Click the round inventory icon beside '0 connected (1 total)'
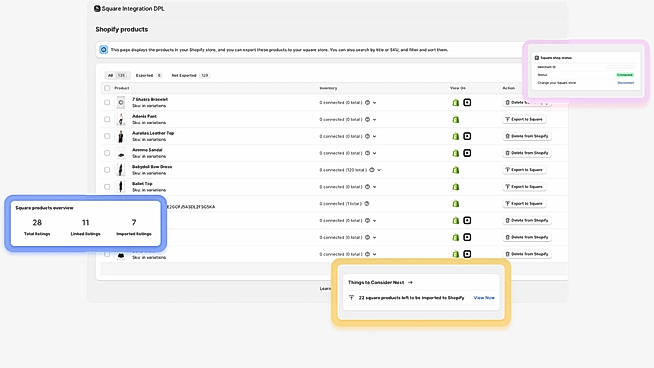 pyautogui.click(x=367, y=204)
